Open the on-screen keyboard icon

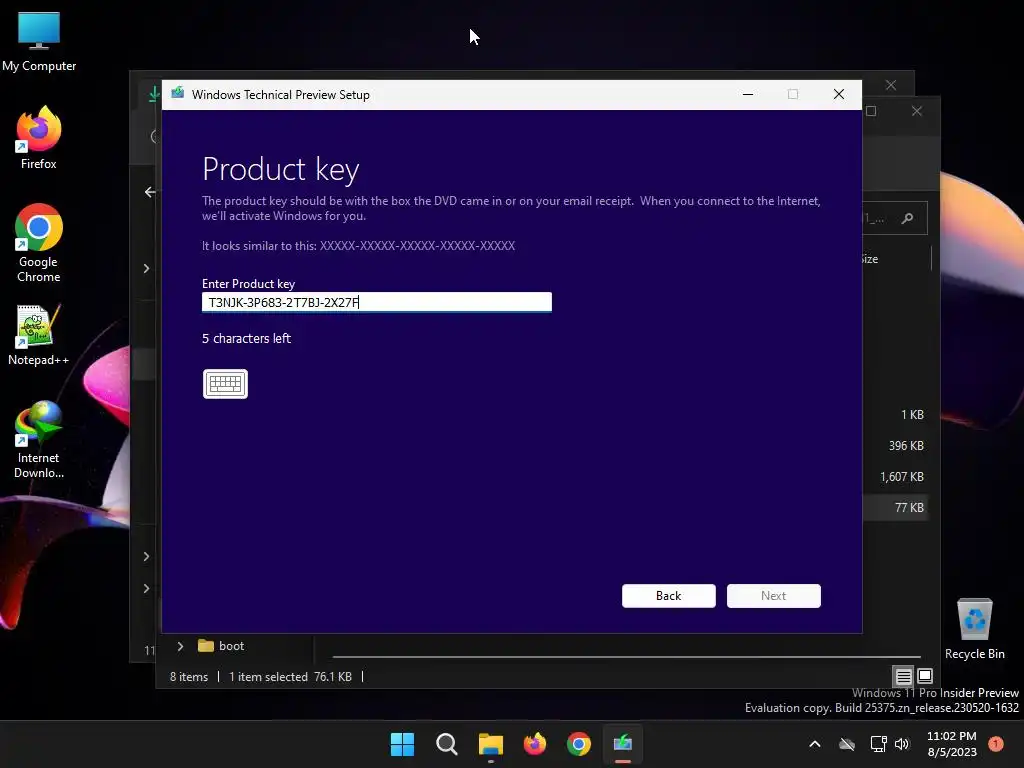click(x=225, y=384)
